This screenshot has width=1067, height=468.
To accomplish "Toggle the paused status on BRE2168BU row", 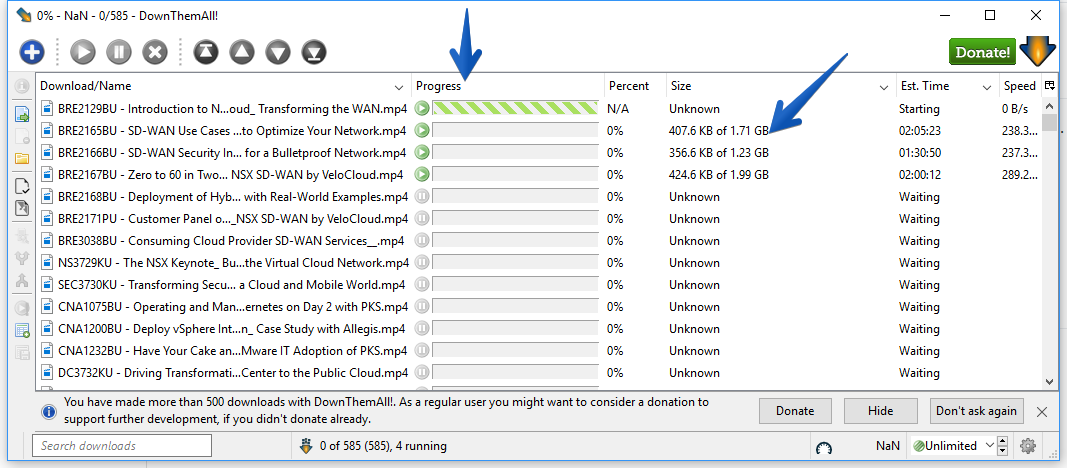I will coord(422,197).
